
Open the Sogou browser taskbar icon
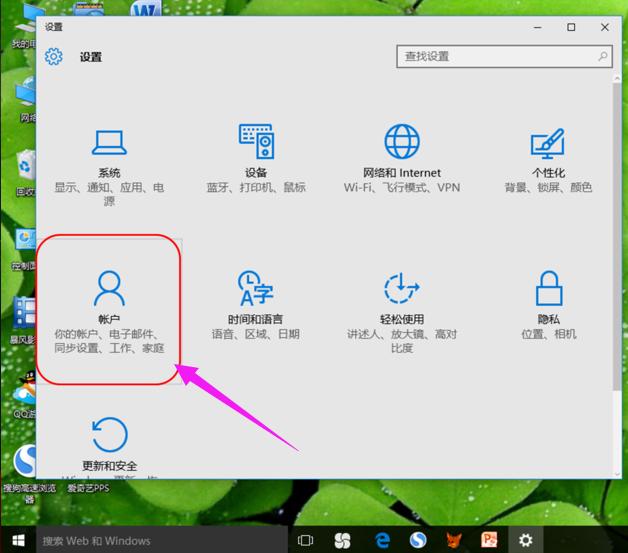418,540
